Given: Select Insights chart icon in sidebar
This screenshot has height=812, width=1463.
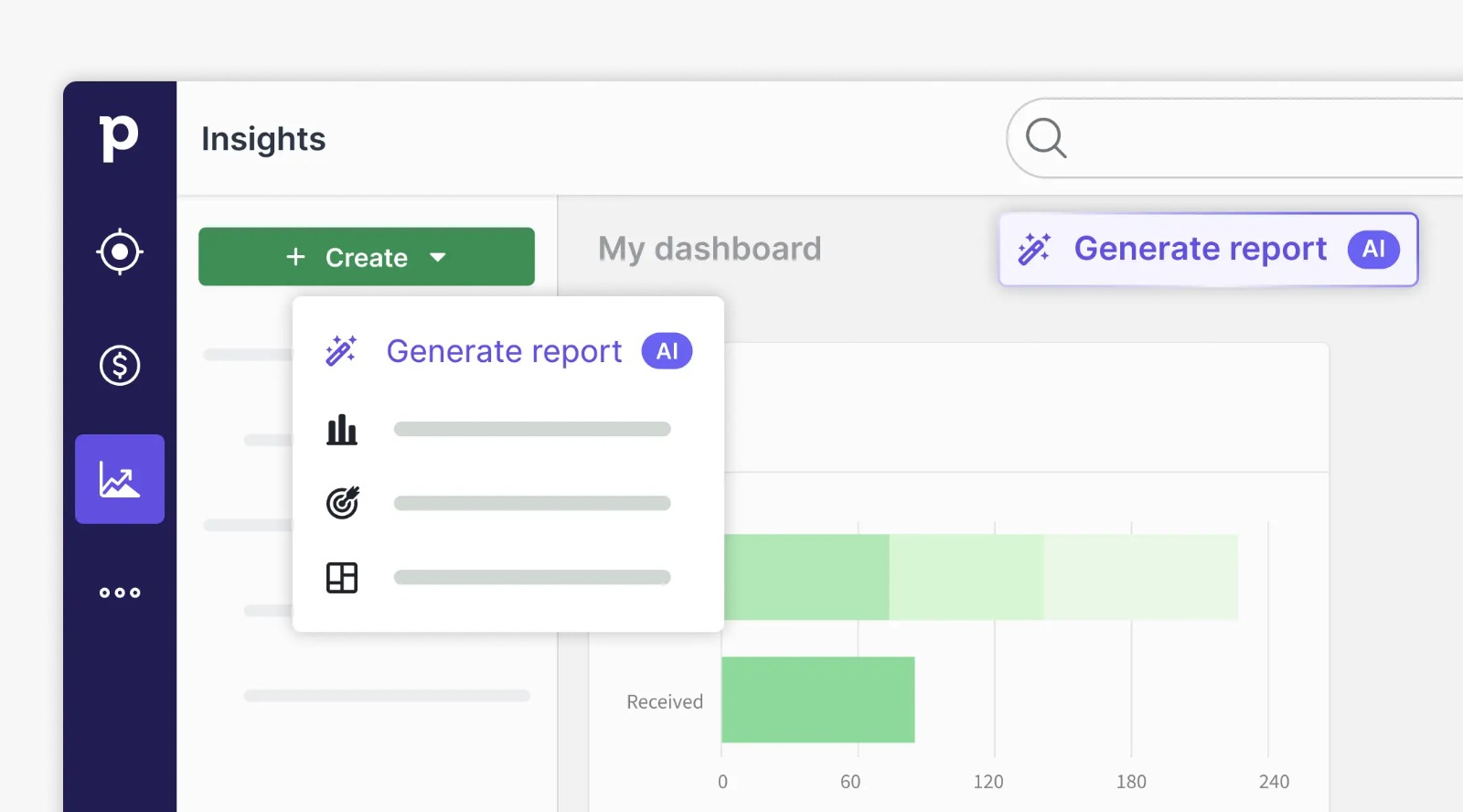Looking at the screenshot, I should [x=120, y=479].
